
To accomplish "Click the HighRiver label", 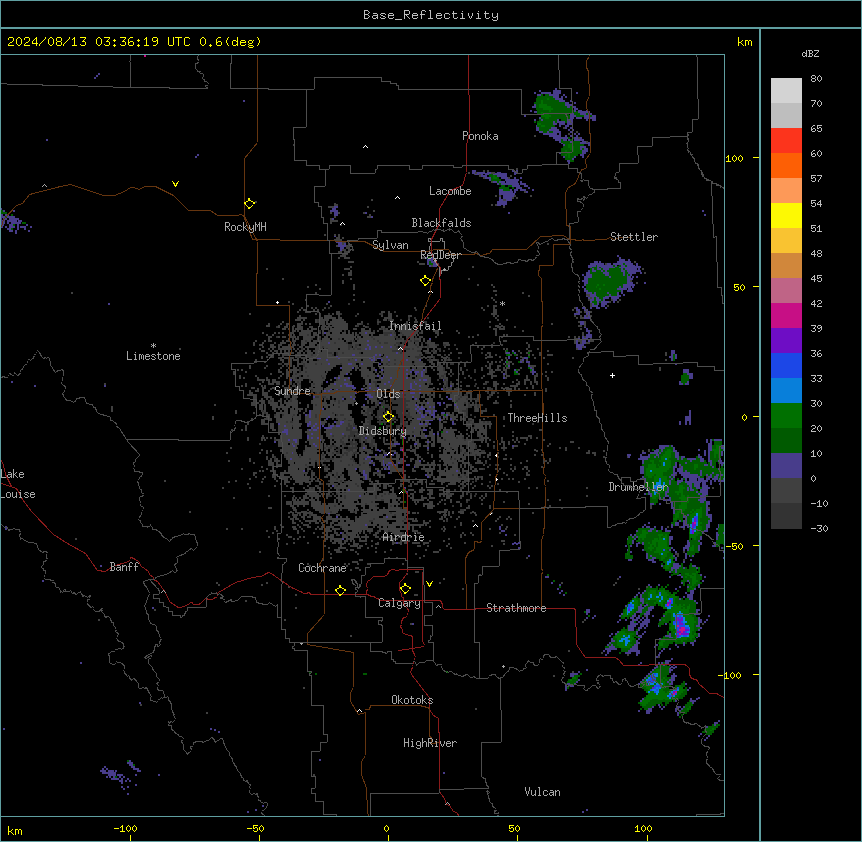I will tap(430, 743).
